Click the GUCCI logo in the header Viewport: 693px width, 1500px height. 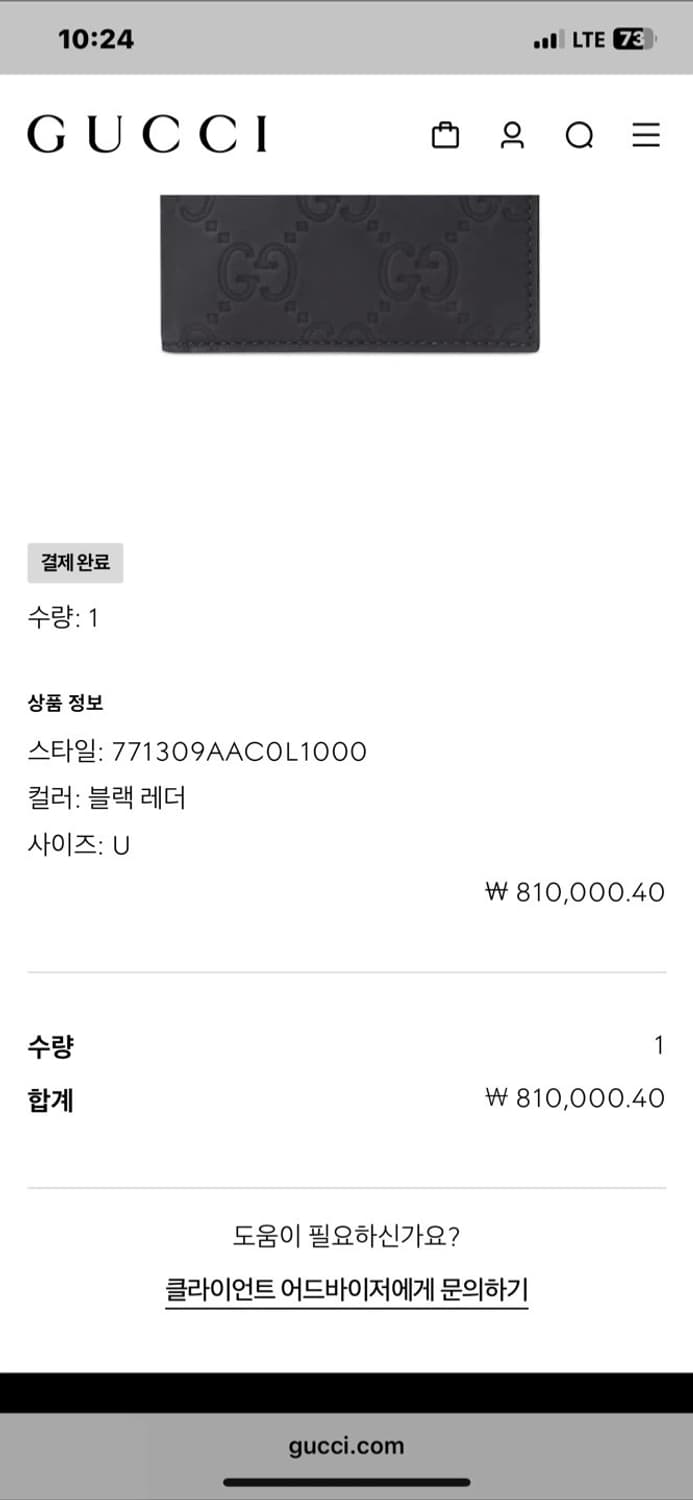click(x=148, y=135)
